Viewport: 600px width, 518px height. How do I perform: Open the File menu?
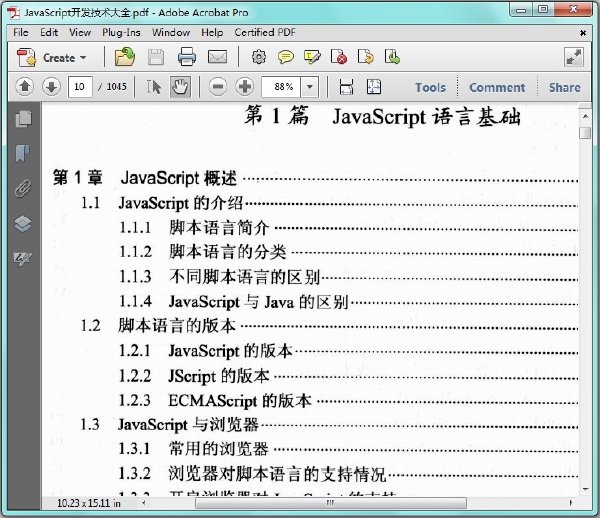[x=21, y=33]
